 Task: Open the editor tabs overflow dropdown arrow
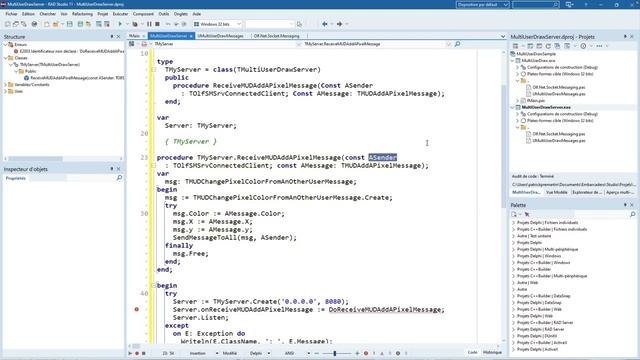(x=503, y=36)
